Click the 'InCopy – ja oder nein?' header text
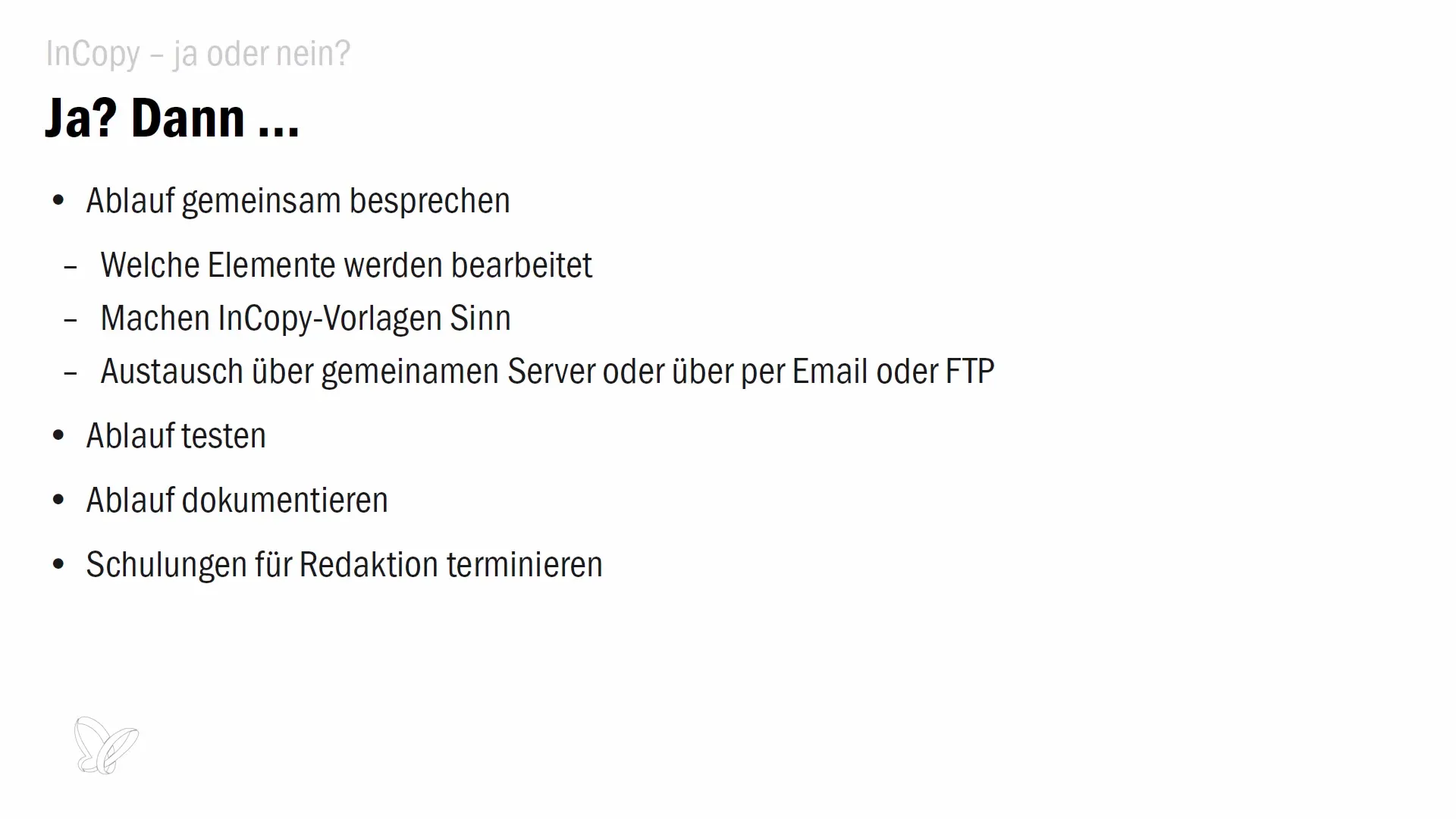The height and width of the screenshot is (819, 1456). tap(197, 52)
